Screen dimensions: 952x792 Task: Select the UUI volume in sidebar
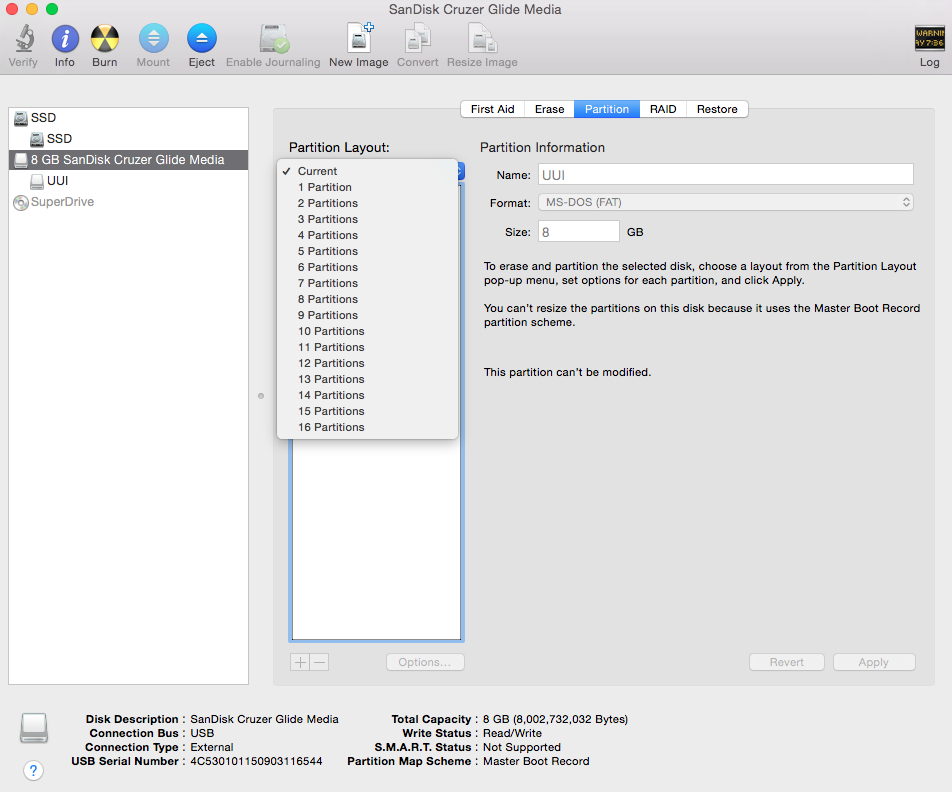coord(128,181)
